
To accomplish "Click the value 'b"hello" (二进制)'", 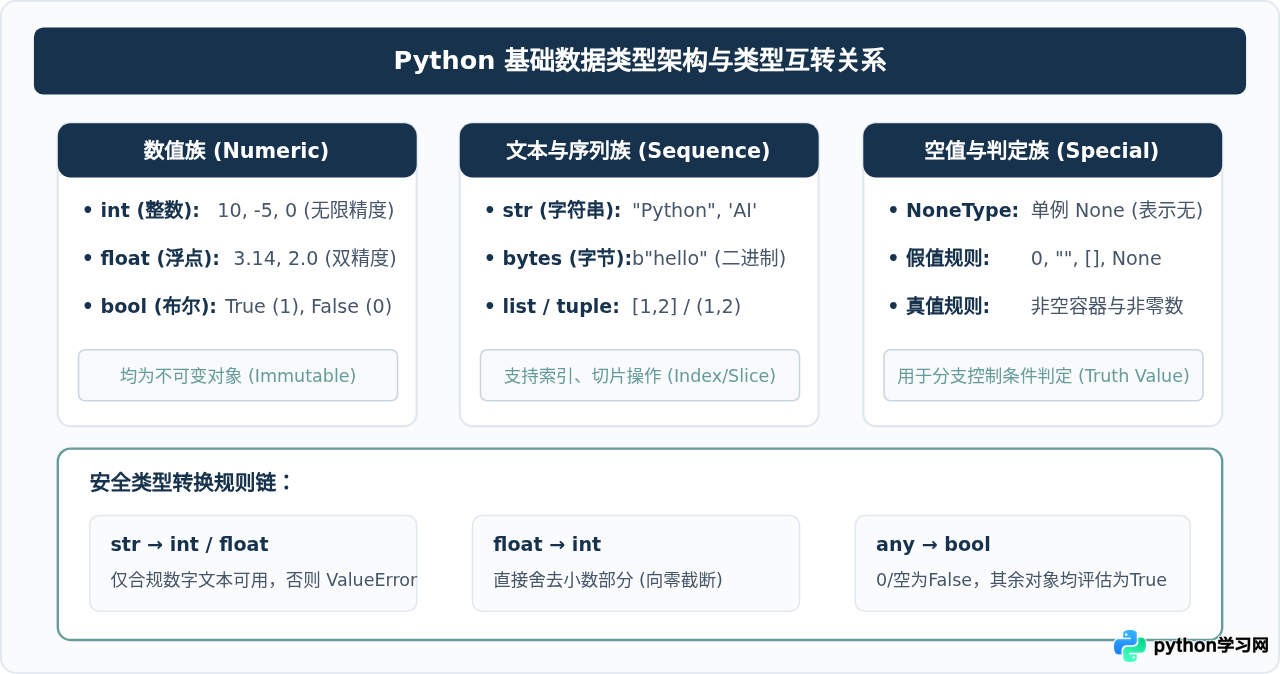I will [x=709, y=258].
